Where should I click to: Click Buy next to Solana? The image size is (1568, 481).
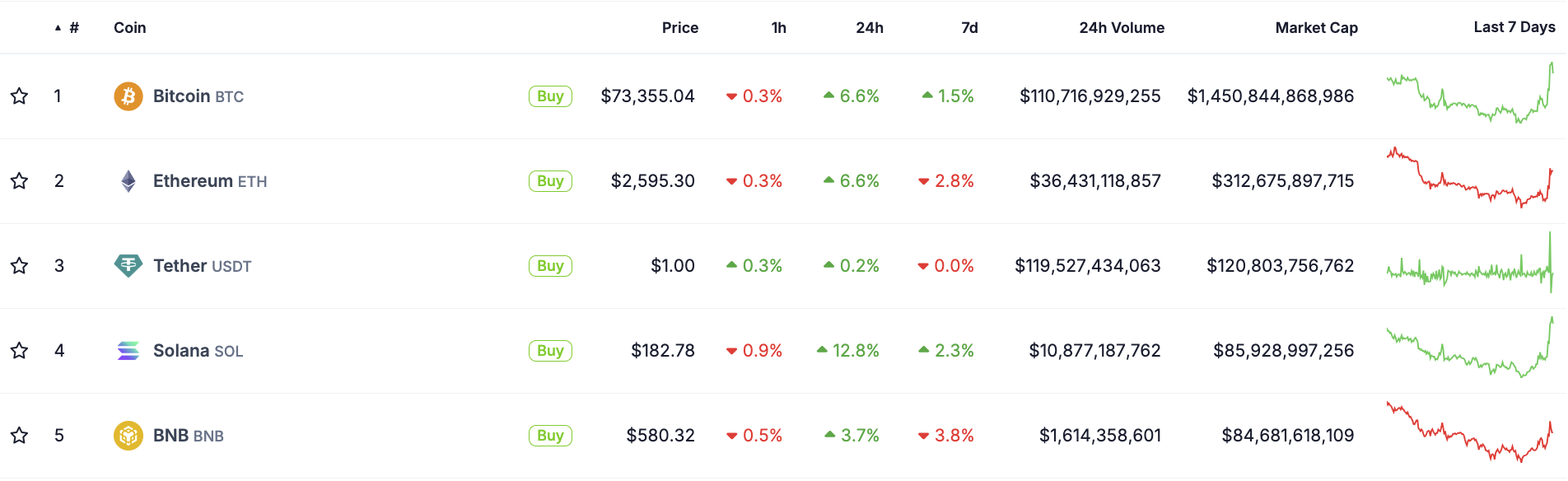pos(549,350)
